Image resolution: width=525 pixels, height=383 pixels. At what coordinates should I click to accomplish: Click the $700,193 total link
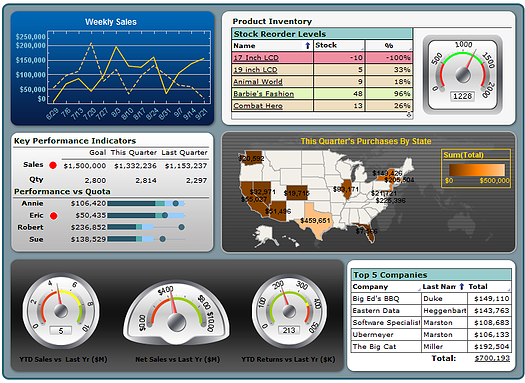pos(492,358)
